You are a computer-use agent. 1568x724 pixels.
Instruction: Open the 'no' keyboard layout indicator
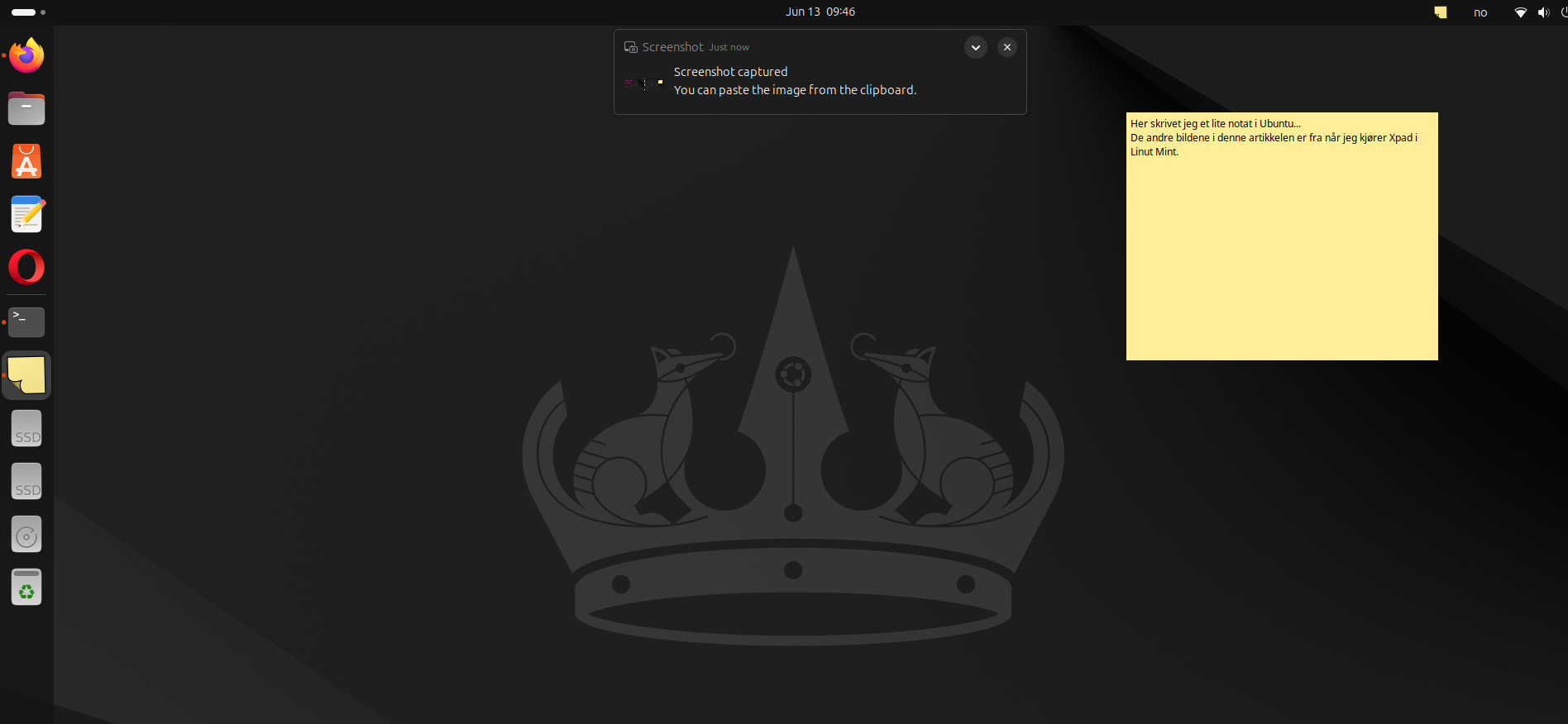tap(1480, 12)
